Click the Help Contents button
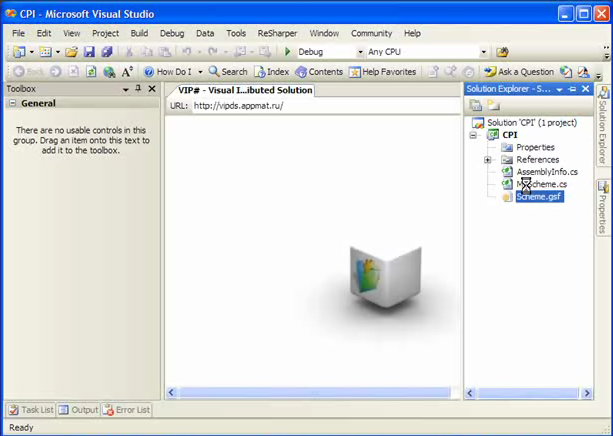The height and width of the screenshot is (436, 613). pyautogui.click(x=319, y=72)
